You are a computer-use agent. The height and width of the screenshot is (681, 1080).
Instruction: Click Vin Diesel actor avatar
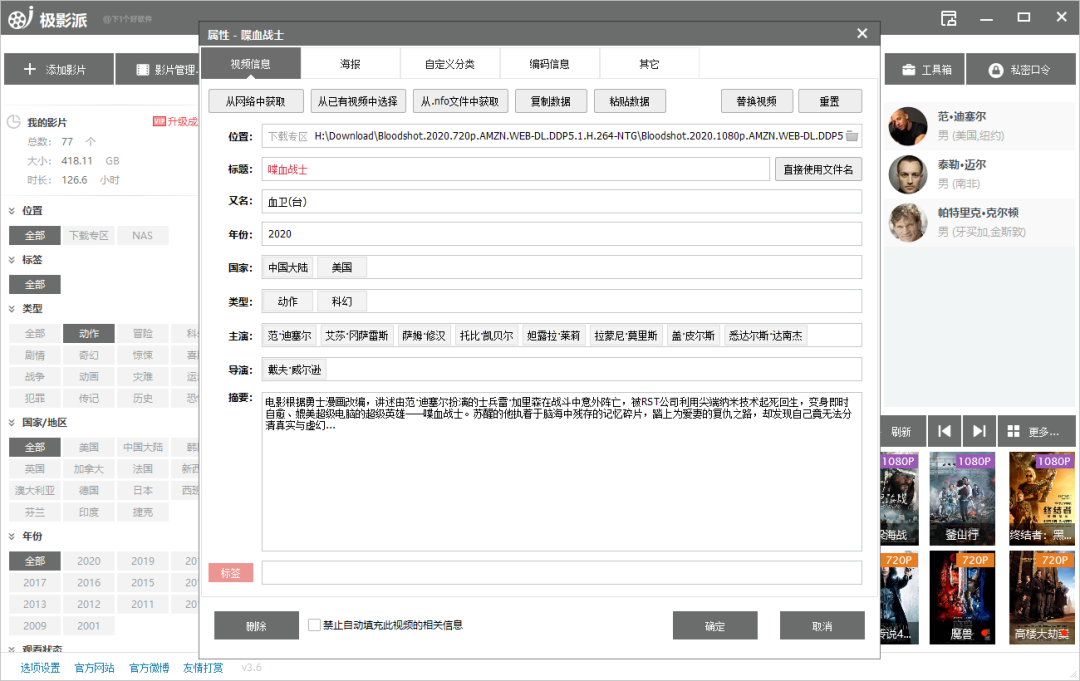pyautogui.click(x=907, y=125)
